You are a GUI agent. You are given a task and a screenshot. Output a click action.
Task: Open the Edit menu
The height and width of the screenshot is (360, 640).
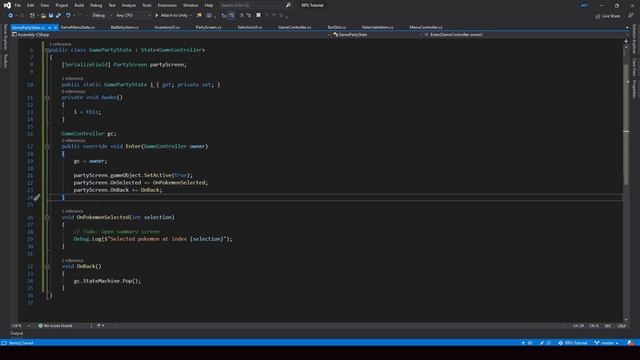pos(31,5)
